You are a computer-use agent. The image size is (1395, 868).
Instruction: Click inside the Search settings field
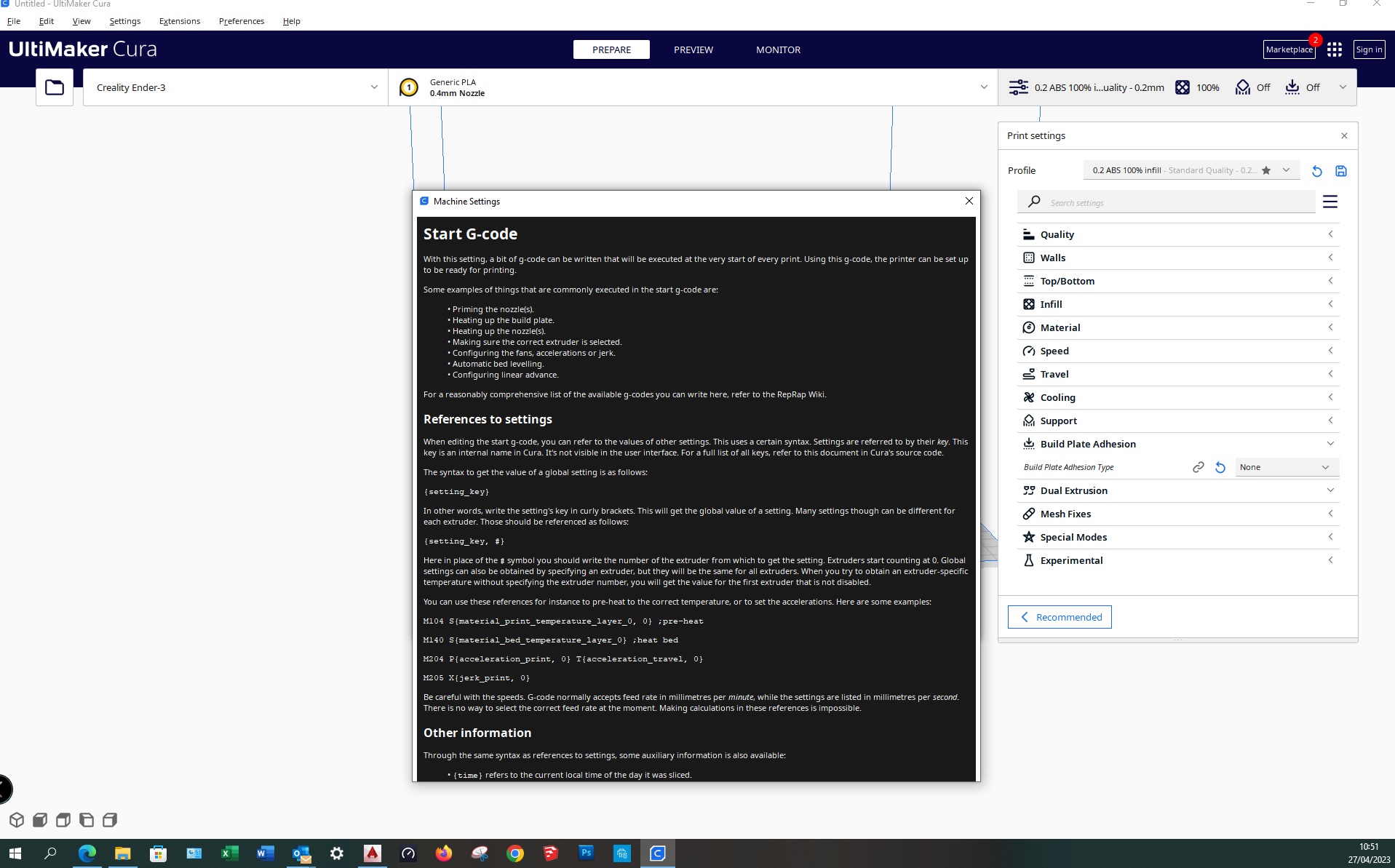click(1164, 202)
